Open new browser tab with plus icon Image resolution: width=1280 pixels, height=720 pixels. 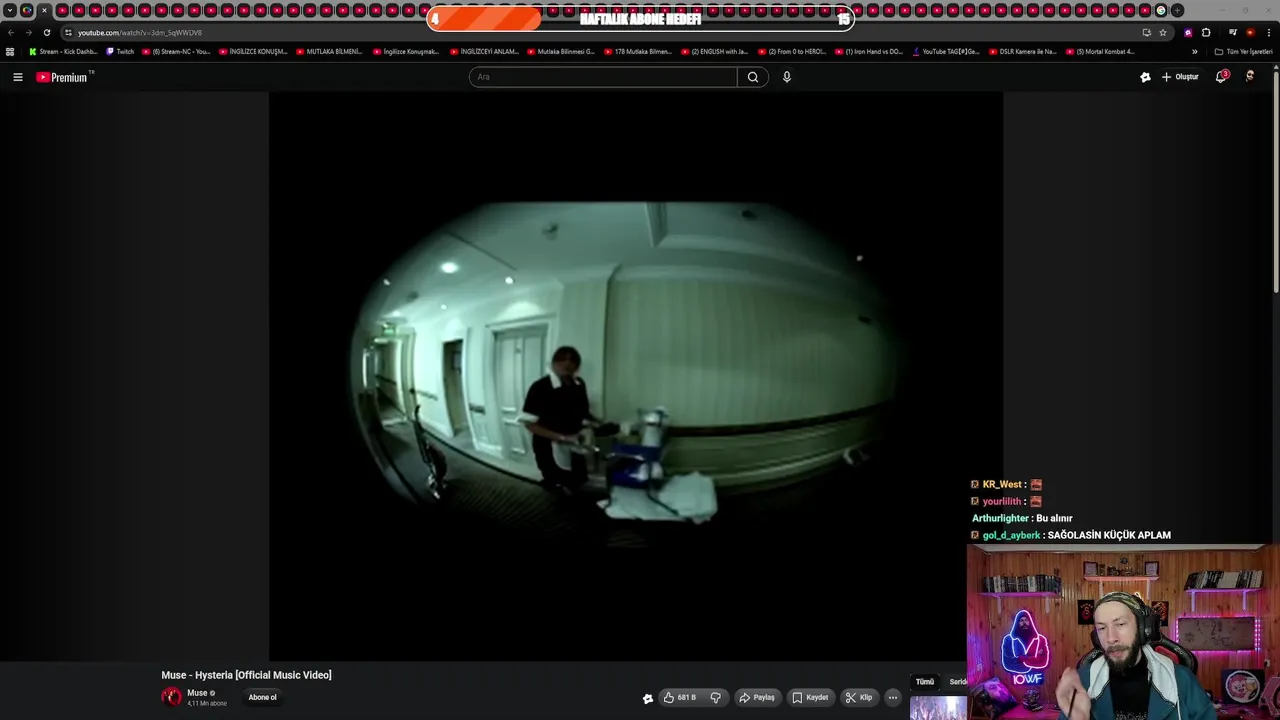[x=1177, y=10]
